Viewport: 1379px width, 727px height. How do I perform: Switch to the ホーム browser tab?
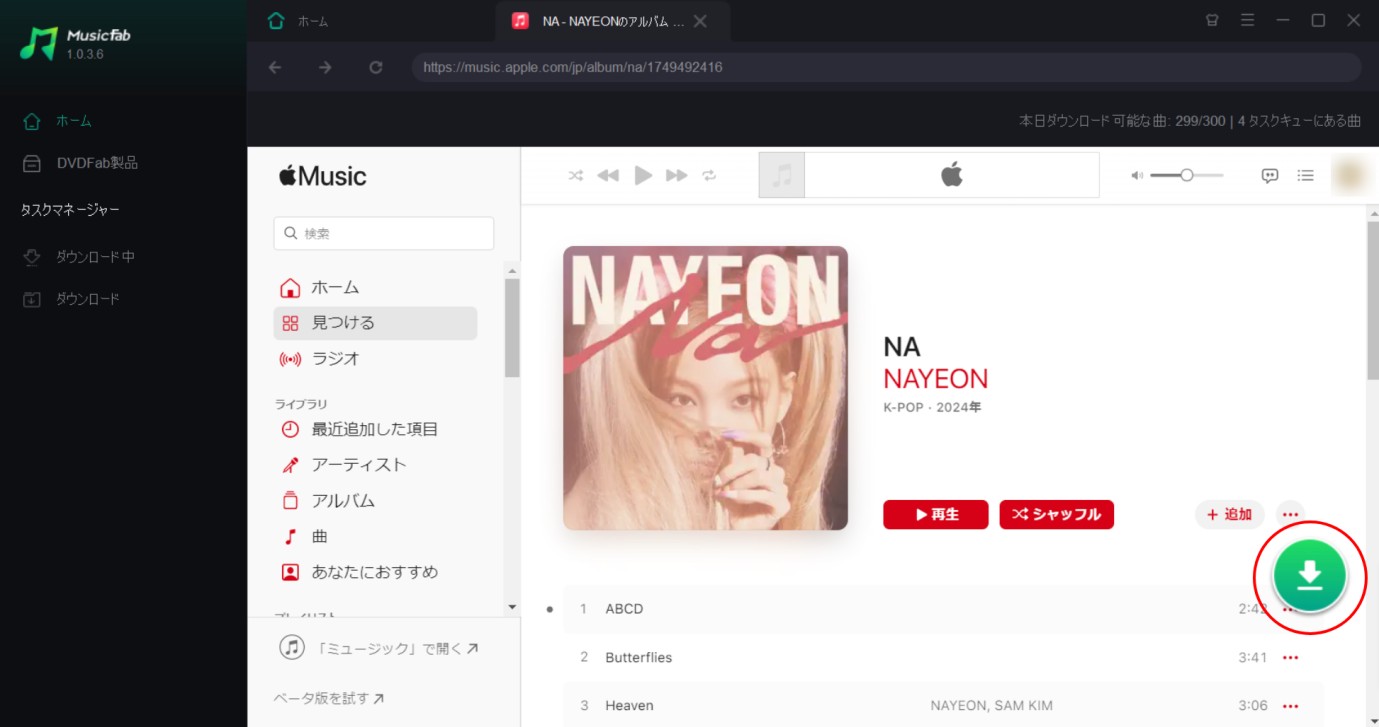[298, 21]
